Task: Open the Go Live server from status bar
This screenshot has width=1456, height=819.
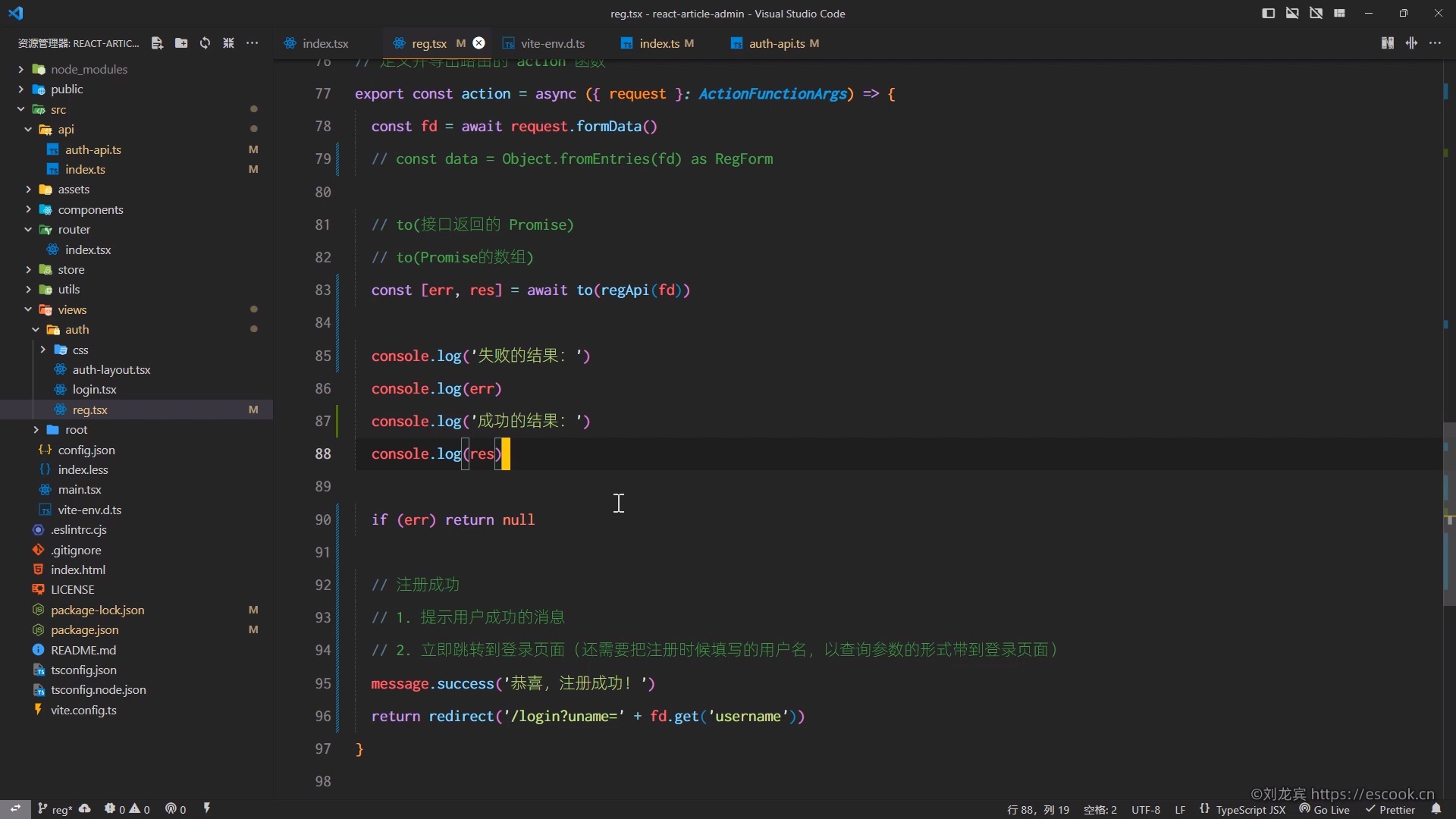Action: [1326, 809]
